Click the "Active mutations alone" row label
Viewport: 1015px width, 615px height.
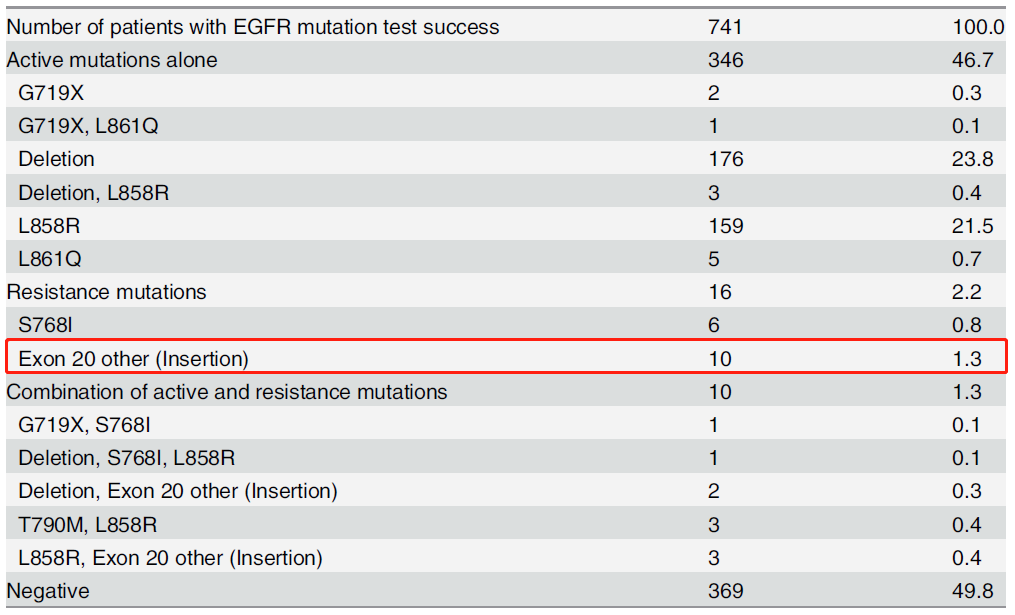click(112, 60)
